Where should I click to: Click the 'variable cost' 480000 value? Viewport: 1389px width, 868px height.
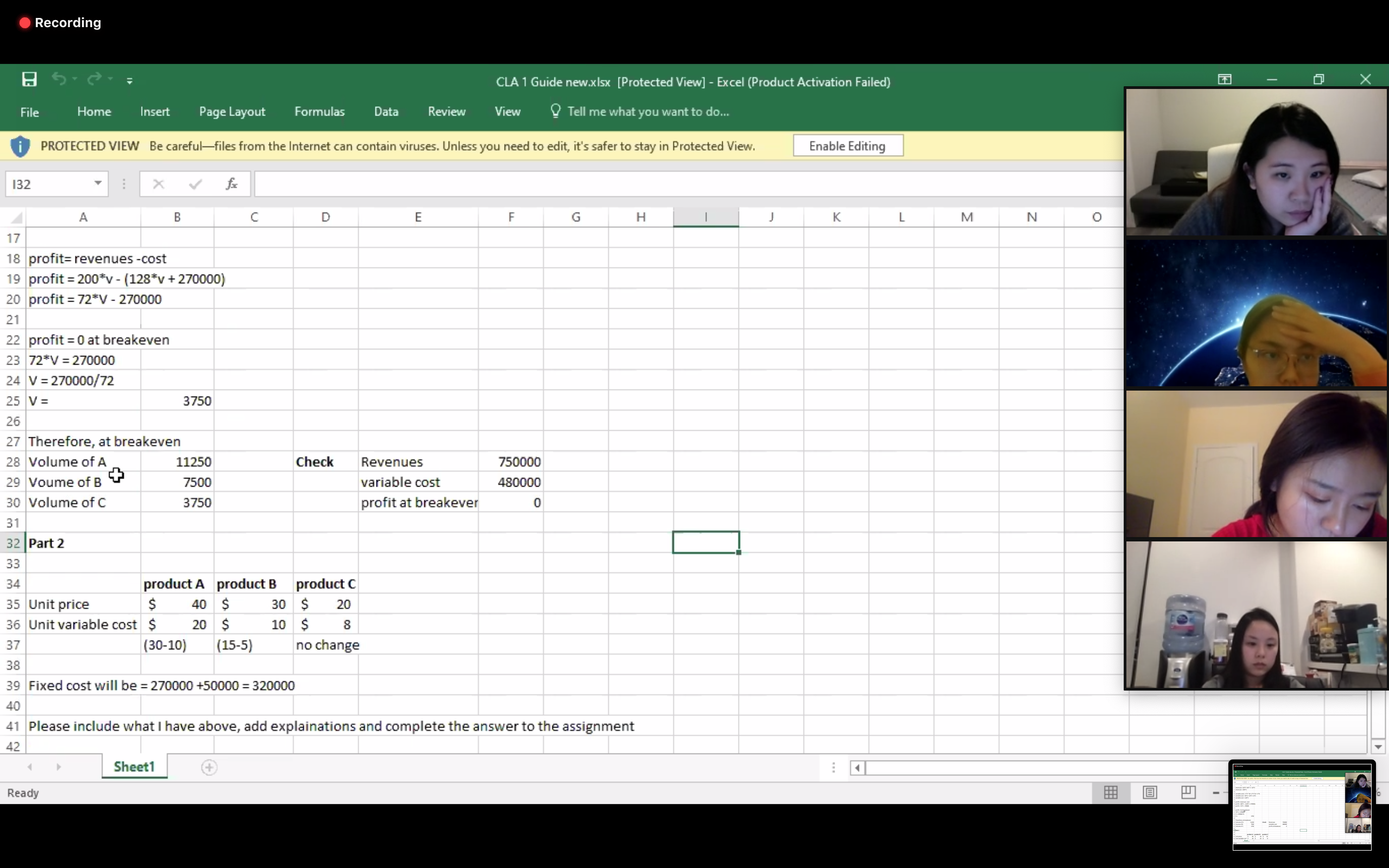tap(511, 482)
